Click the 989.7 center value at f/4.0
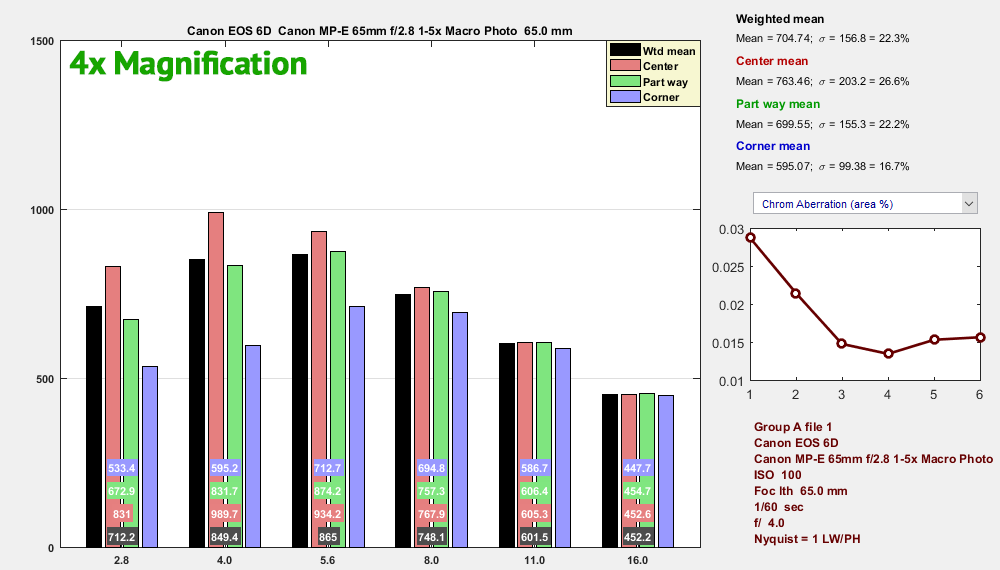The width and height of the screenshot is (1000, 570). 224,514
